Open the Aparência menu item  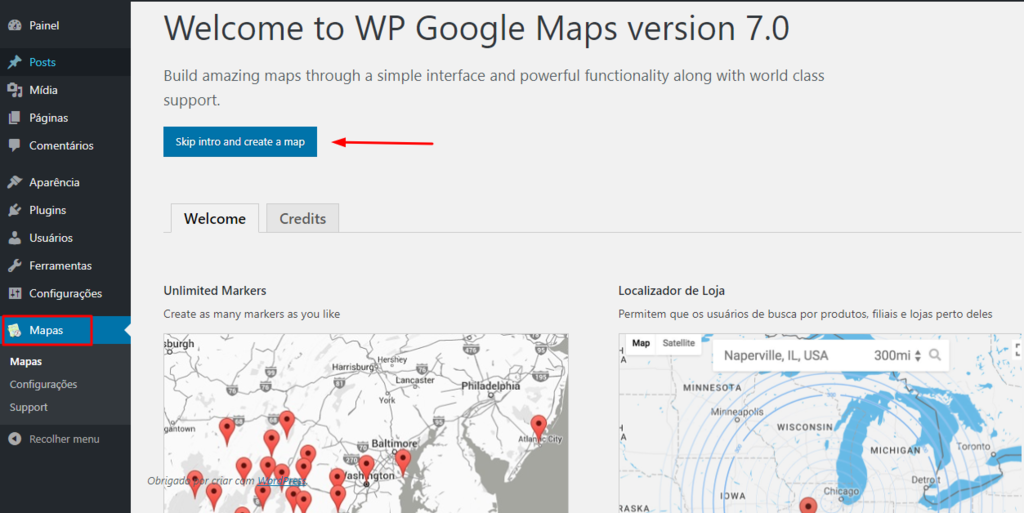(65, 182)
